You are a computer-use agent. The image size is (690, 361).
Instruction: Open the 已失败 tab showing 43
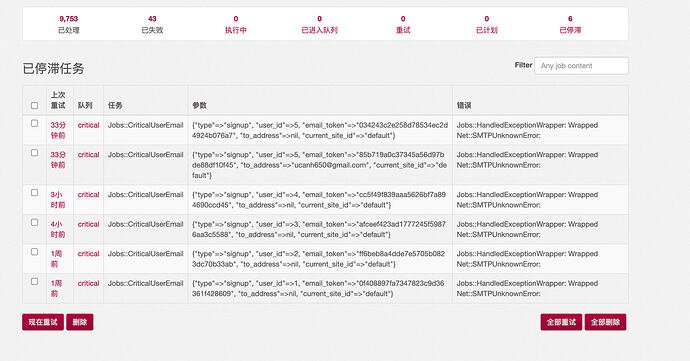coord(152,24)
